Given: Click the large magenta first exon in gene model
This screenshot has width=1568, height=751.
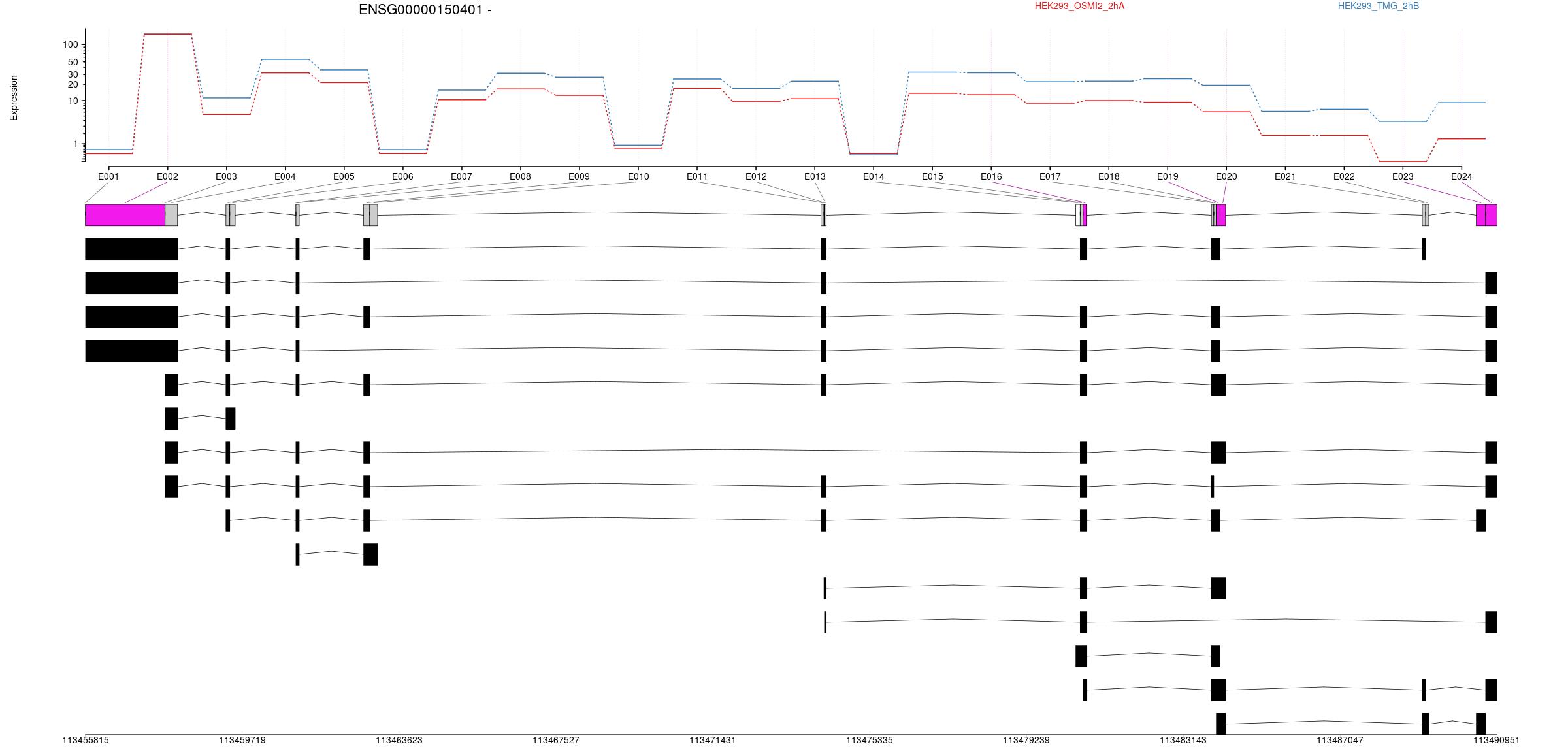Looking at the screenshot, I should pos(125,215).
